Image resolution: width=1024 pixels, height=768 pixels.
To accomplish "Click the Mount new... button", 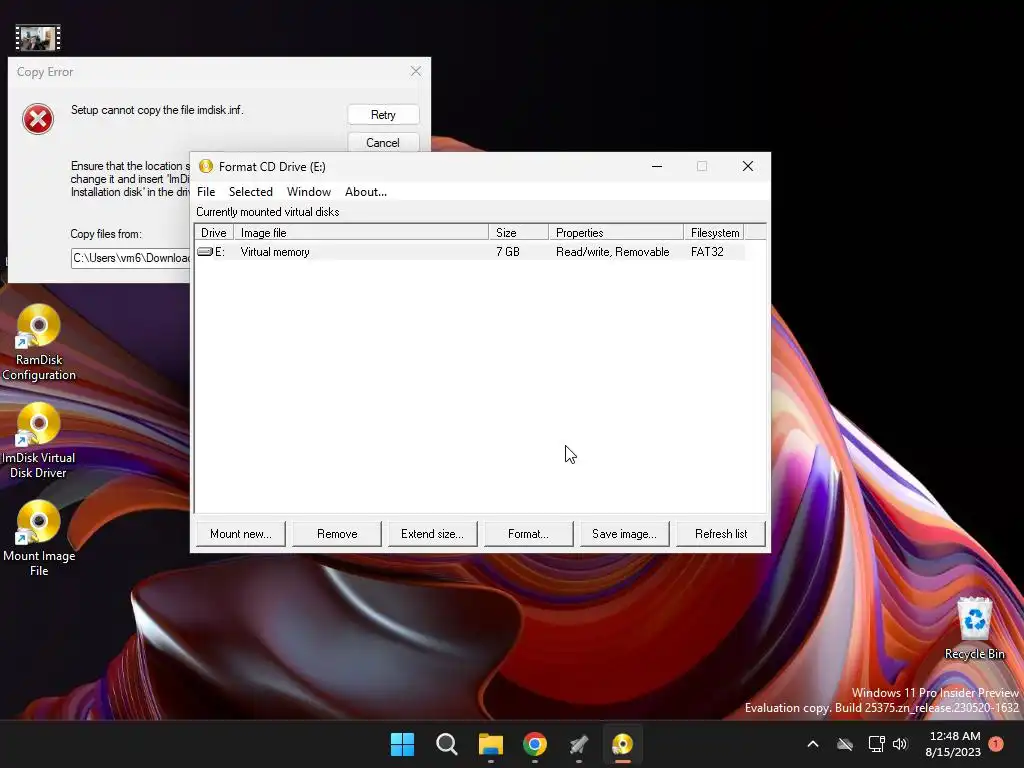I will pyautogui.click(x=241, y=534).
